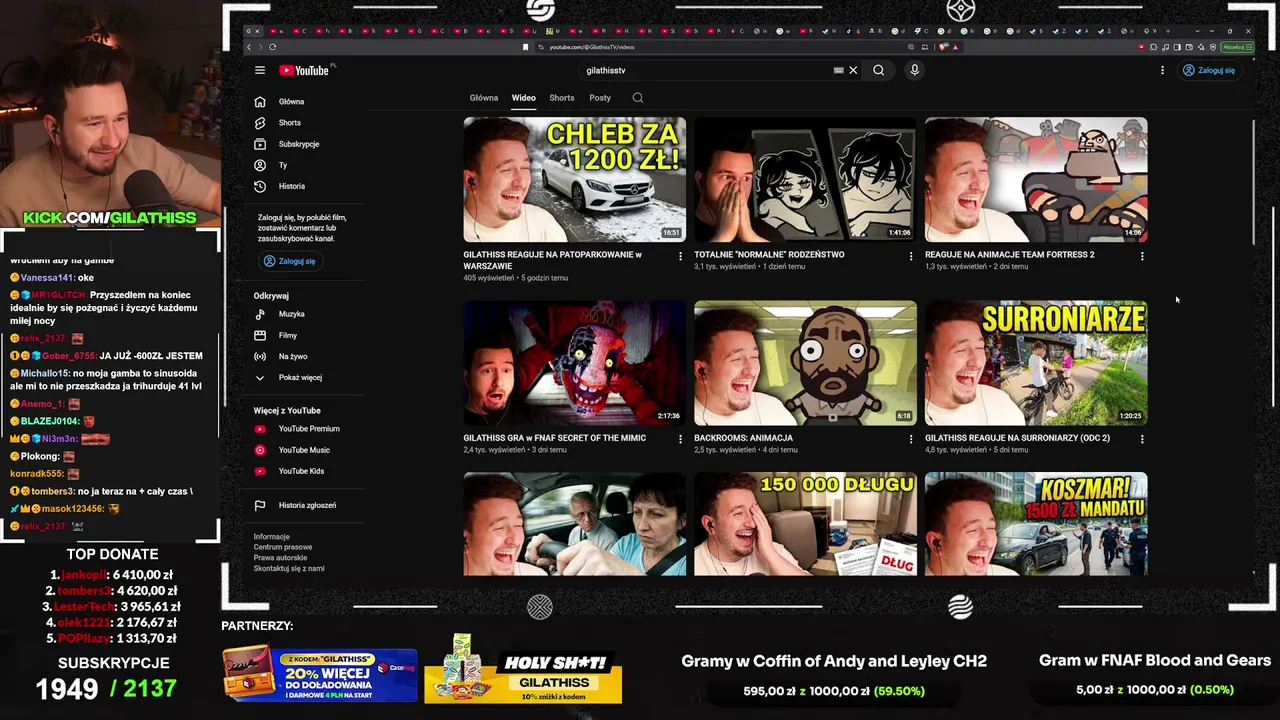Open more options for Totalnie Normalne Rodzeństwo
Image resolution: width=1280 pixels, height=720 pixels.
(910, 256)
